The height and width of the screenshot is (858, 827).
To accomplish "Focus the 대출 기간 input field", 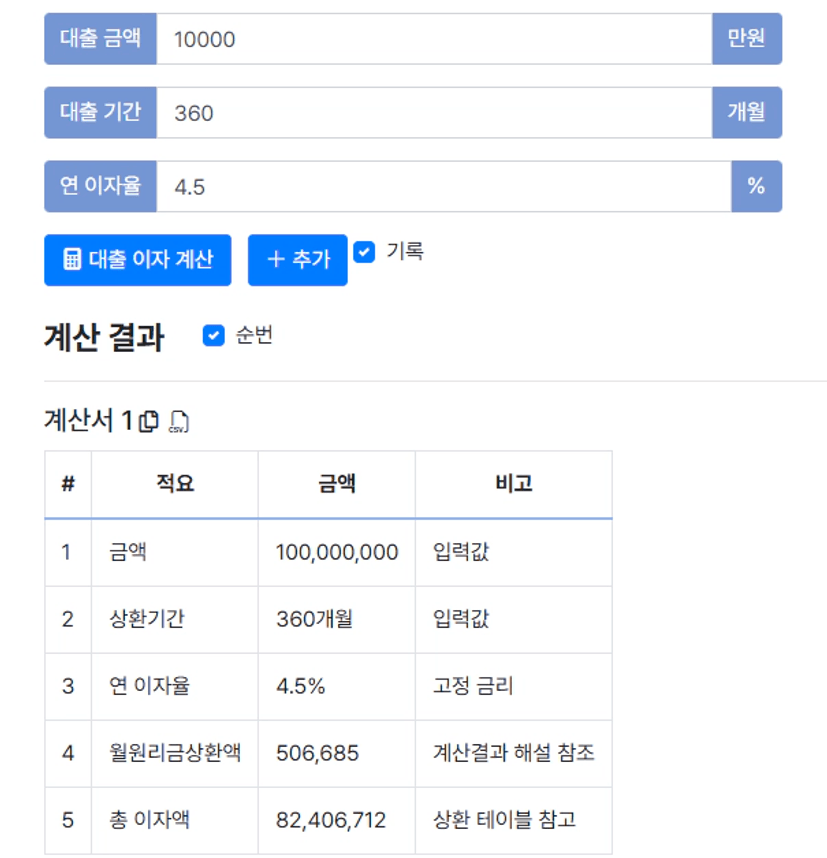I will click(x=433, y=112).
